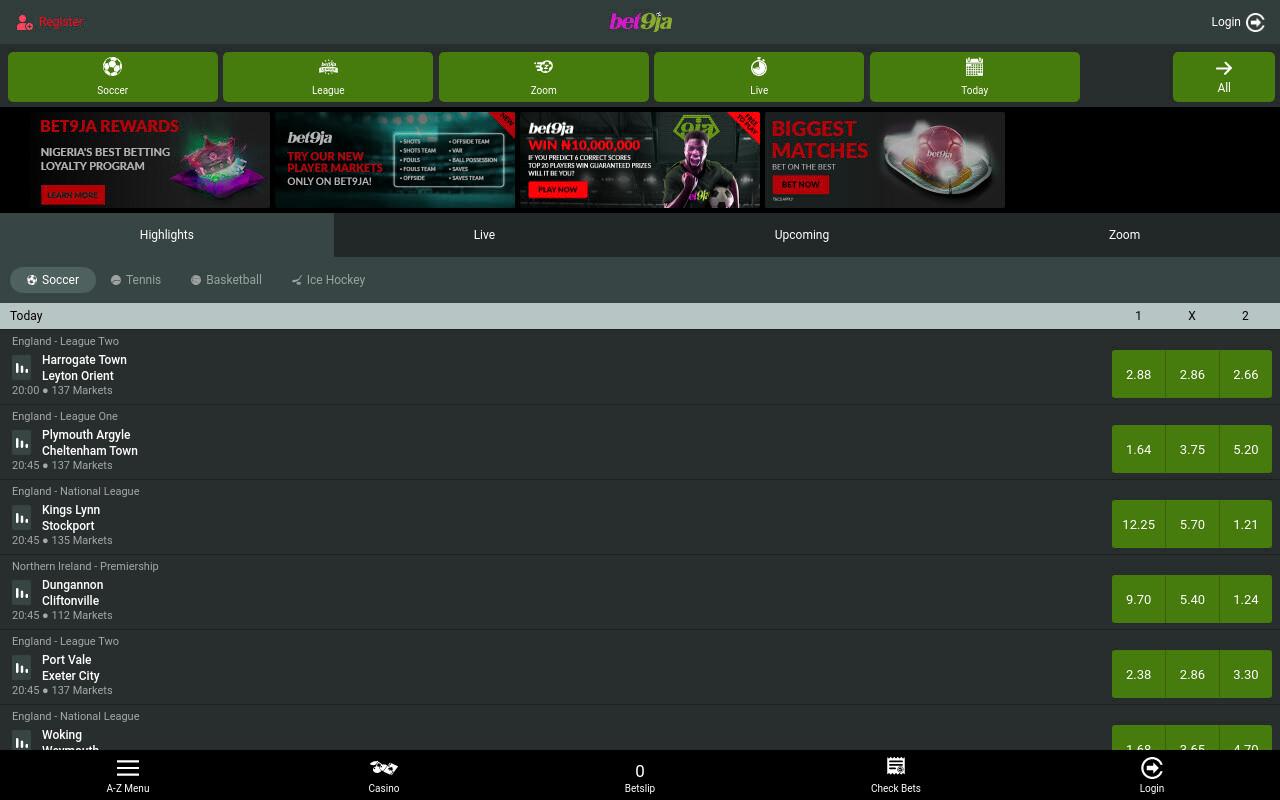This screenshot has height=800, width=1280.
Task: Select the Tennis sport filter
Action: click(x=136, y=280)
